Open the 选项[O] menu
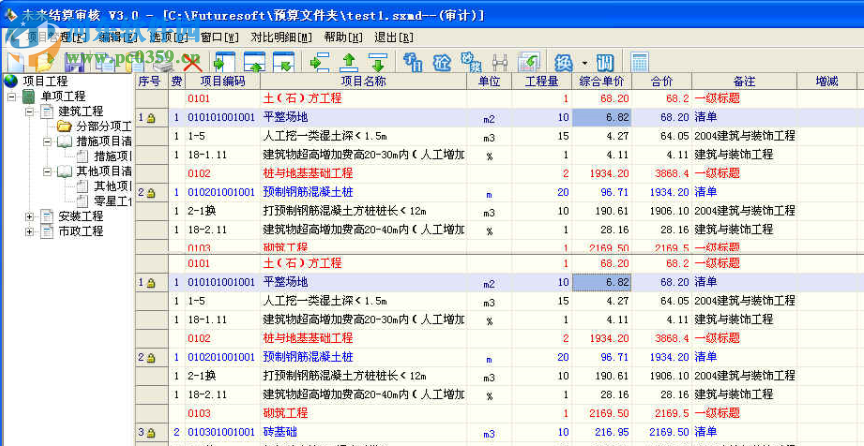The image size is (864, 446). [x=169, y=37]
